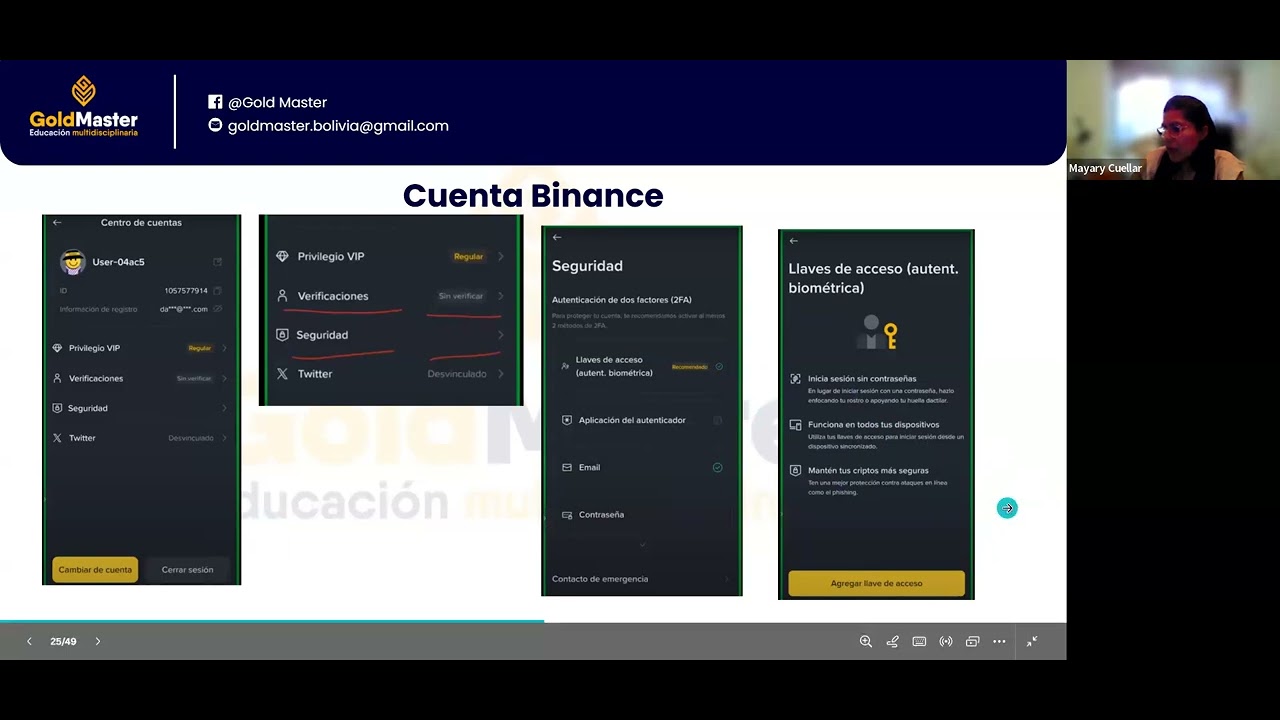Viewport: 1280px width, 720px height.
Task: Click the live broadcast icon
Action: pyautogui.click(x=946, y=641)
